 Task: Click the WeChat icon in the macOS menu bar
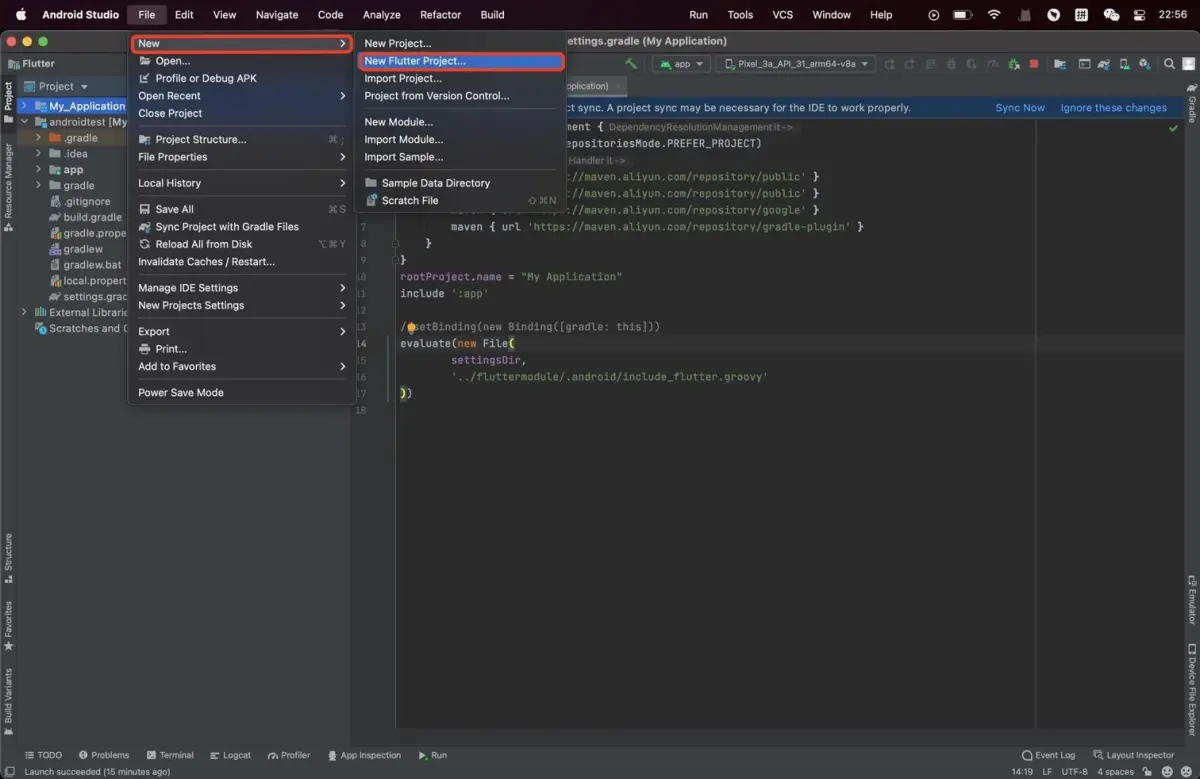tap(1111, 15)
